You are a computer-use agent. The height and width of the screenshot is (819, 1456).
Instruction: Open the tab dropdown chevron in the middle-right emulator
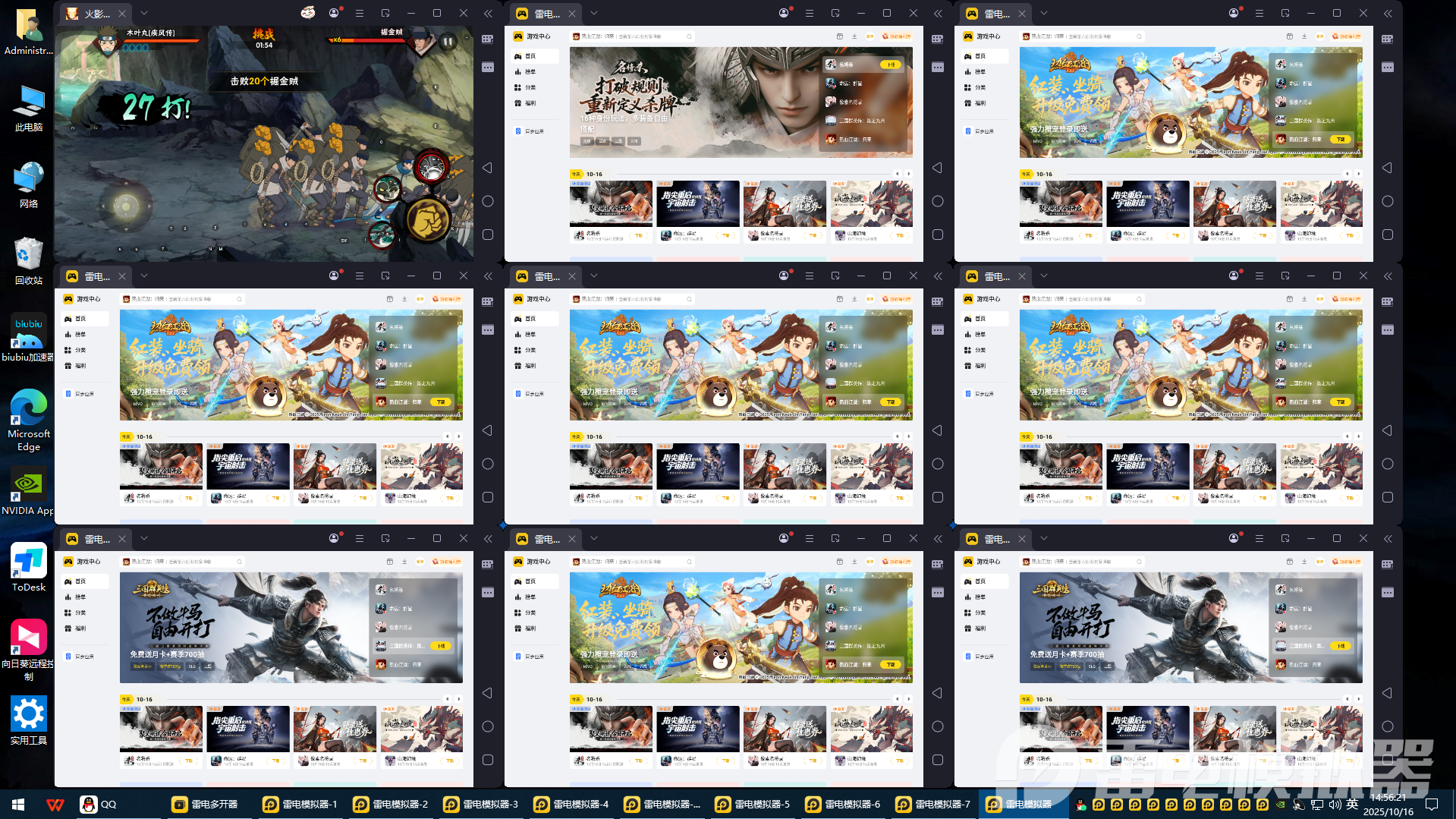click(1044, 276)
